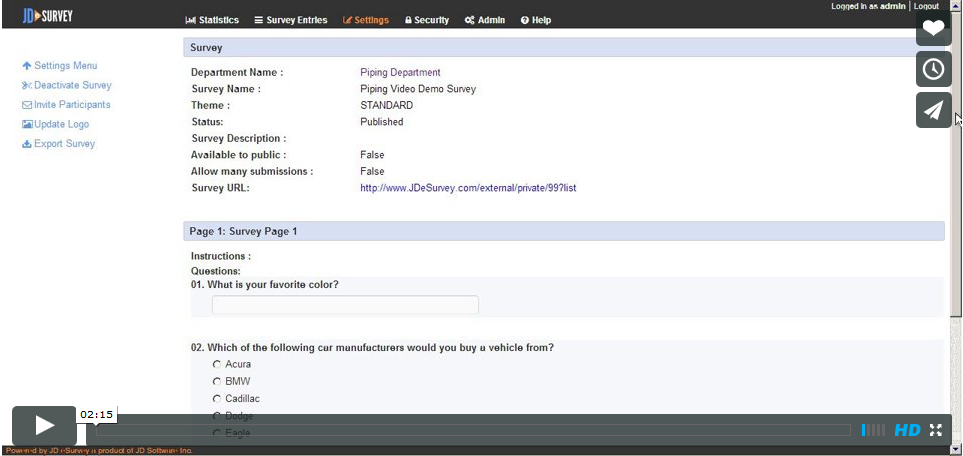The width and height of the screenshot is (963, 456).
Task: Open the Statistics menu
Action: pyautogui.click(x=212, y=20)
